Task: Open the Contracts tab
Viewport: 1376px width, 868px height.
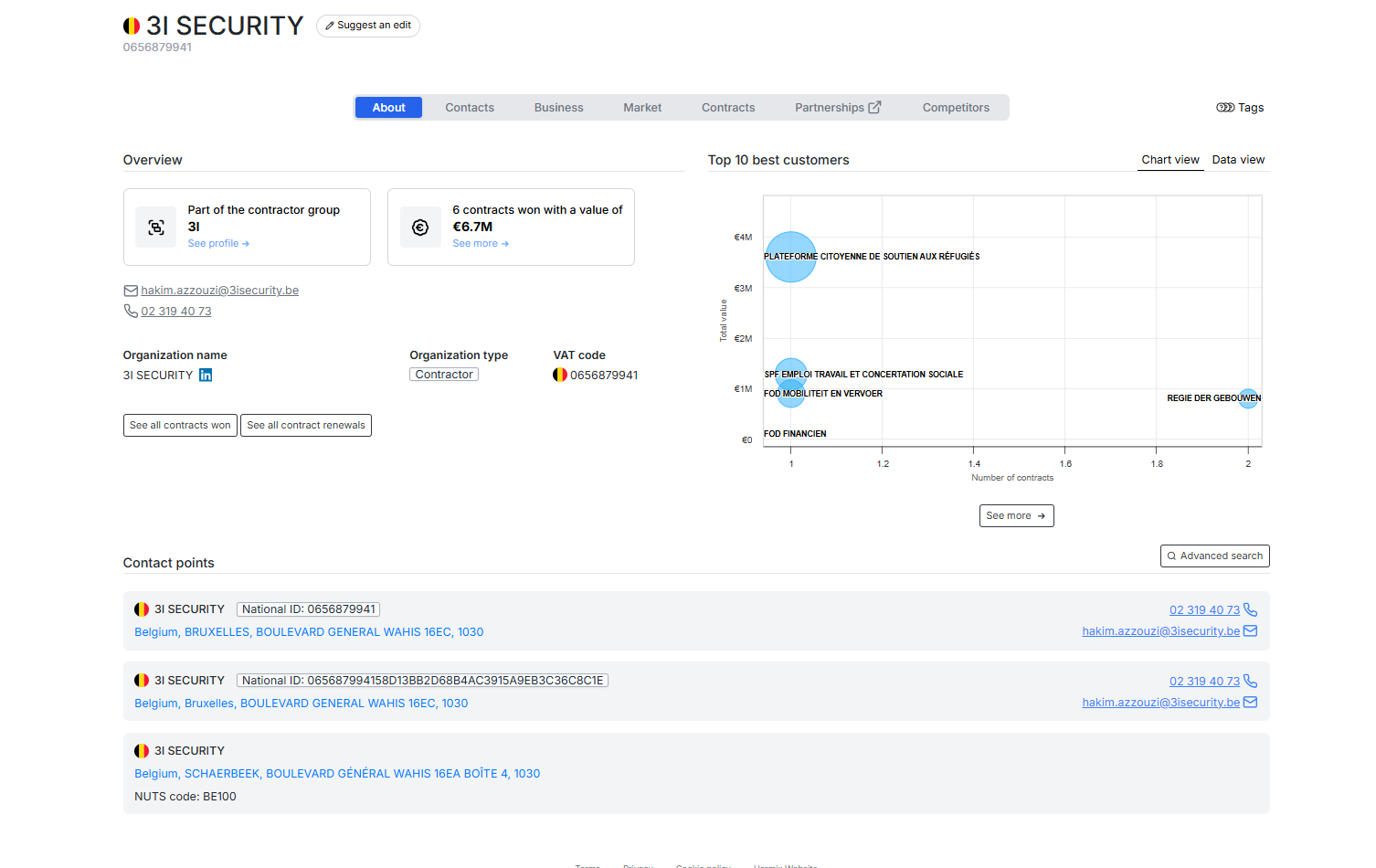Action: click(728, 108)
